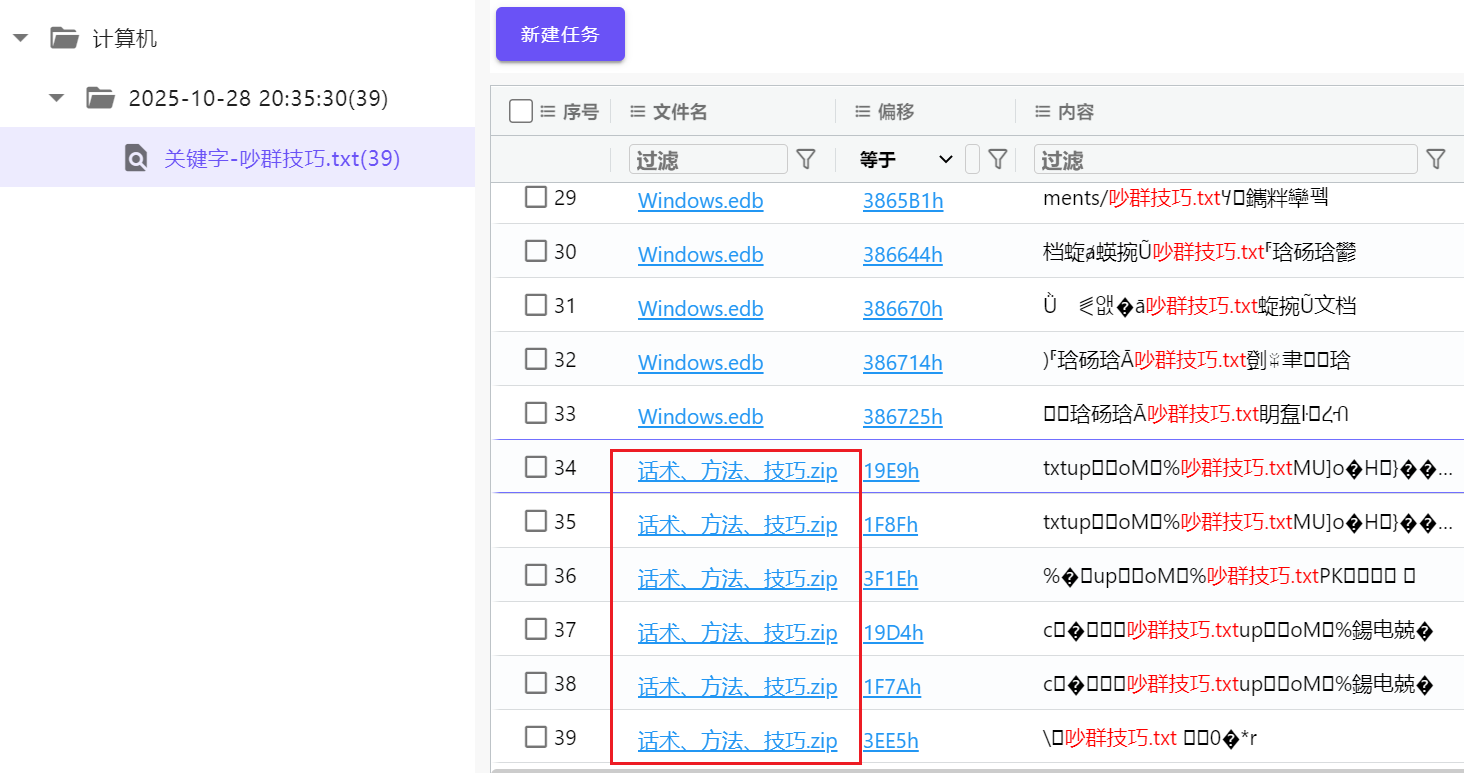Select the 关键字-吵群技巧.txt(39) tree item
Screen dimensions: 1464x773
click(x=282, y=158)
